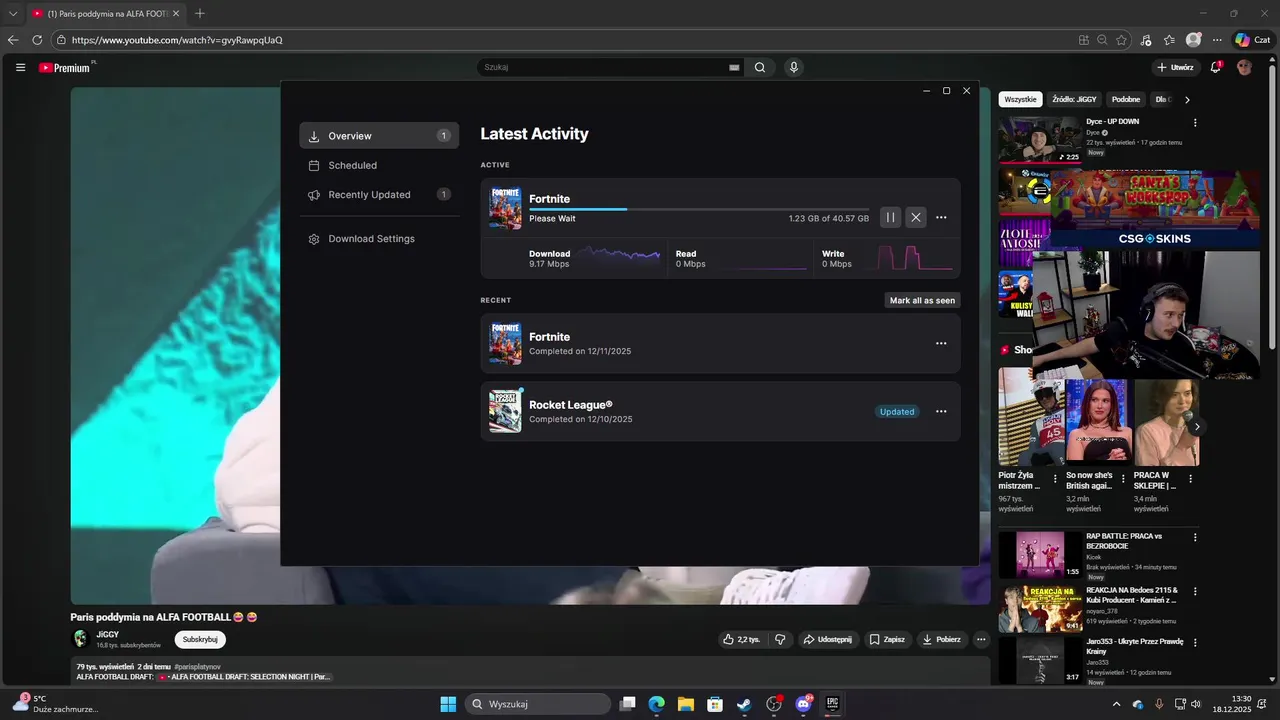
Task: Pause the active Fortnite download
Action: pyautogui.click(x=890, y=217)
